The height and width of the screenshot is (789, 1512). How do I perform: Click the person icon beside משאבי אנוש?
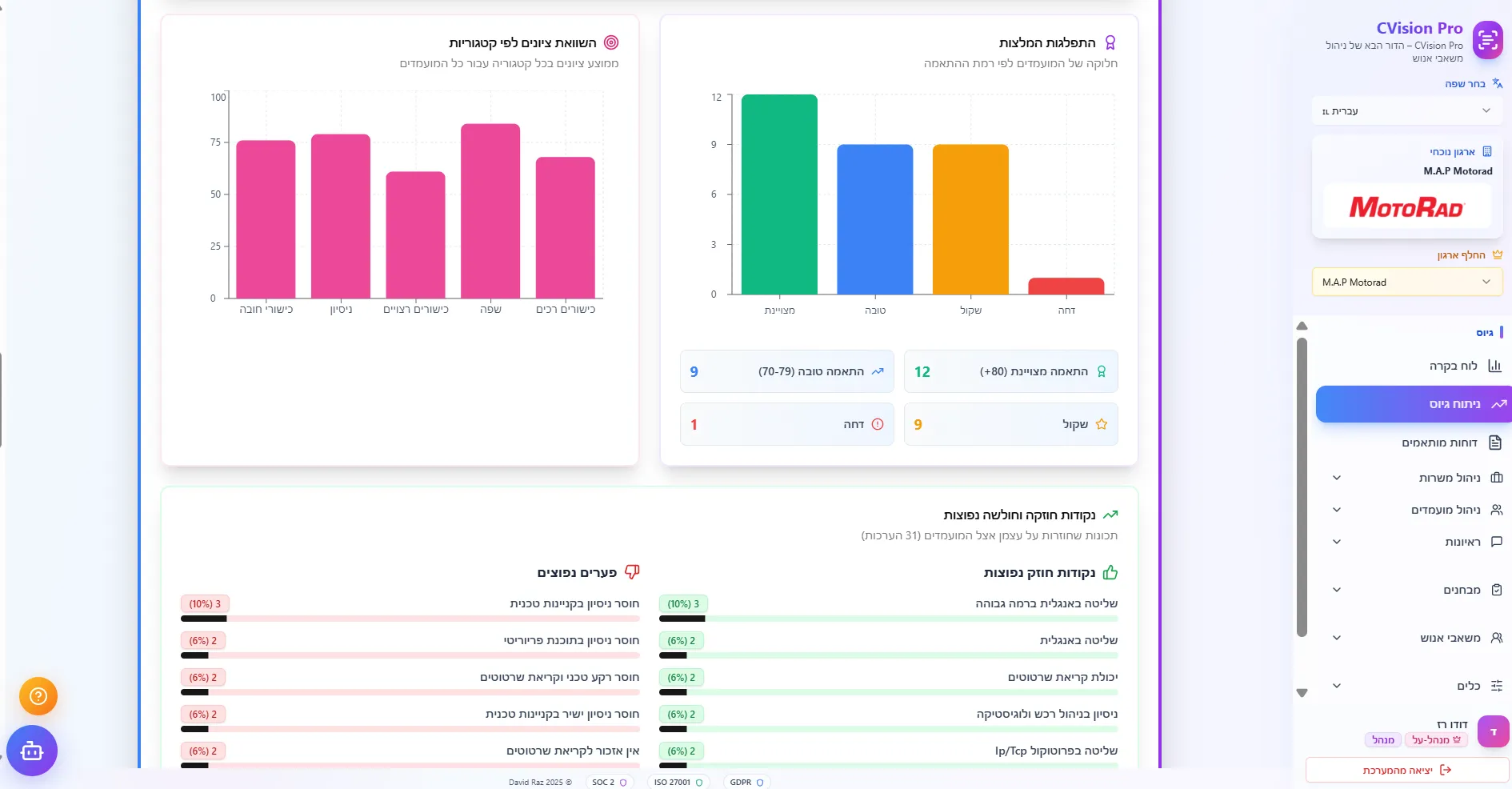tap(1497, 638)
